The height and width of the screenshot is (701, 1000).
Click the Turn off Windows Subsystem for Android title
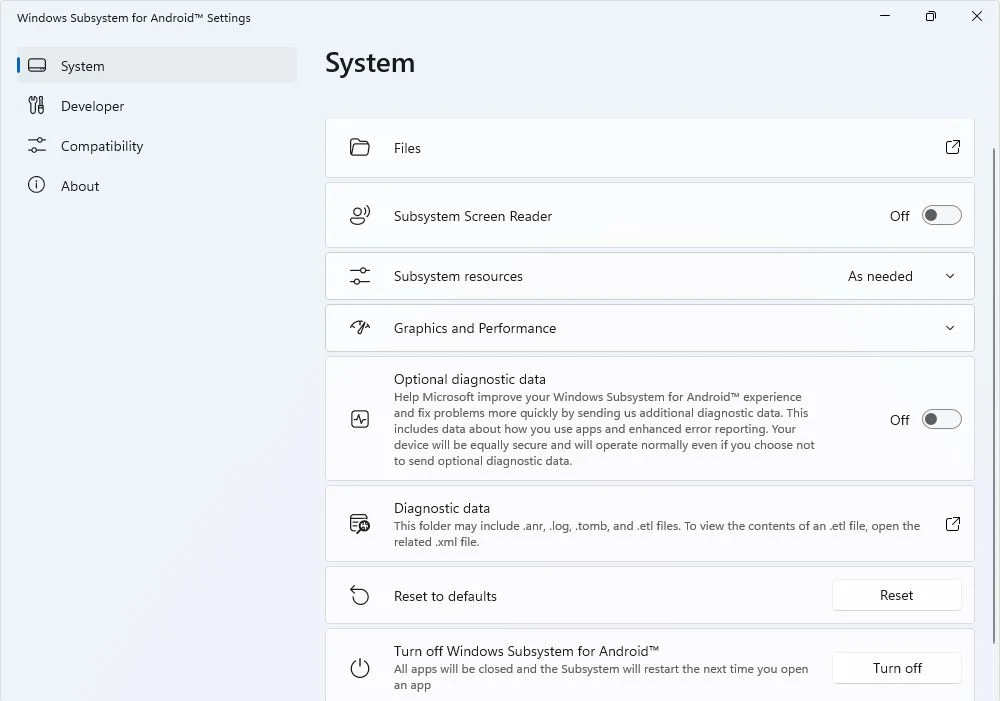coord(526,651)
